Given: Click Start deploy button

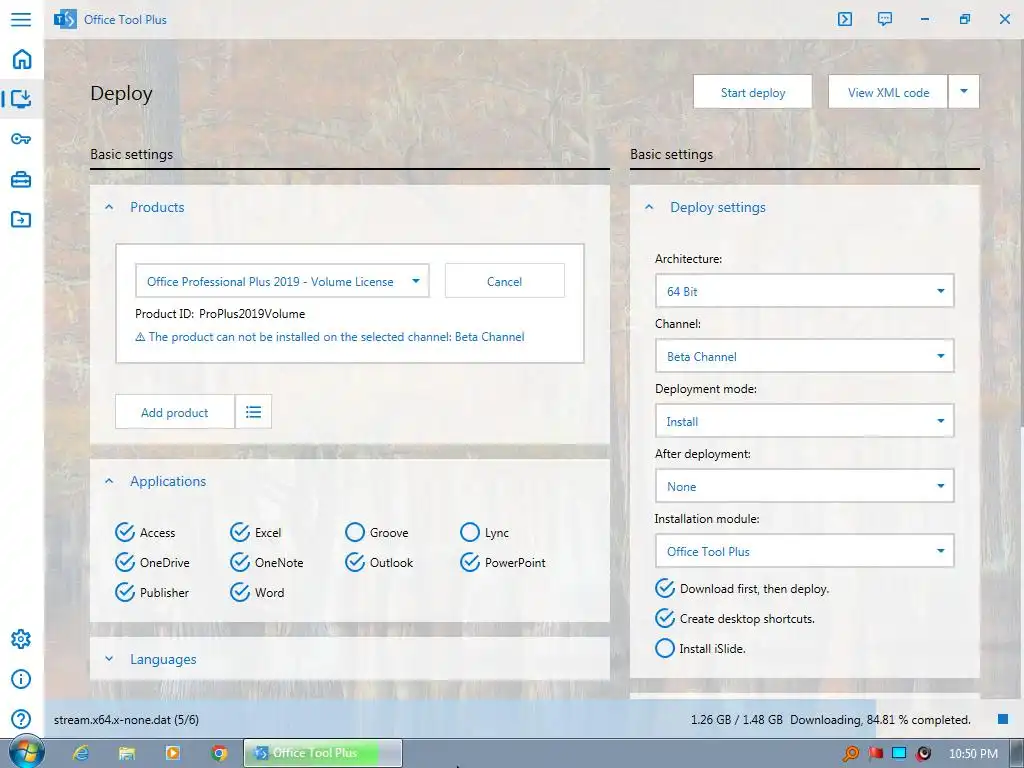Looking at the screenshot, I should [x=752, y=92].
